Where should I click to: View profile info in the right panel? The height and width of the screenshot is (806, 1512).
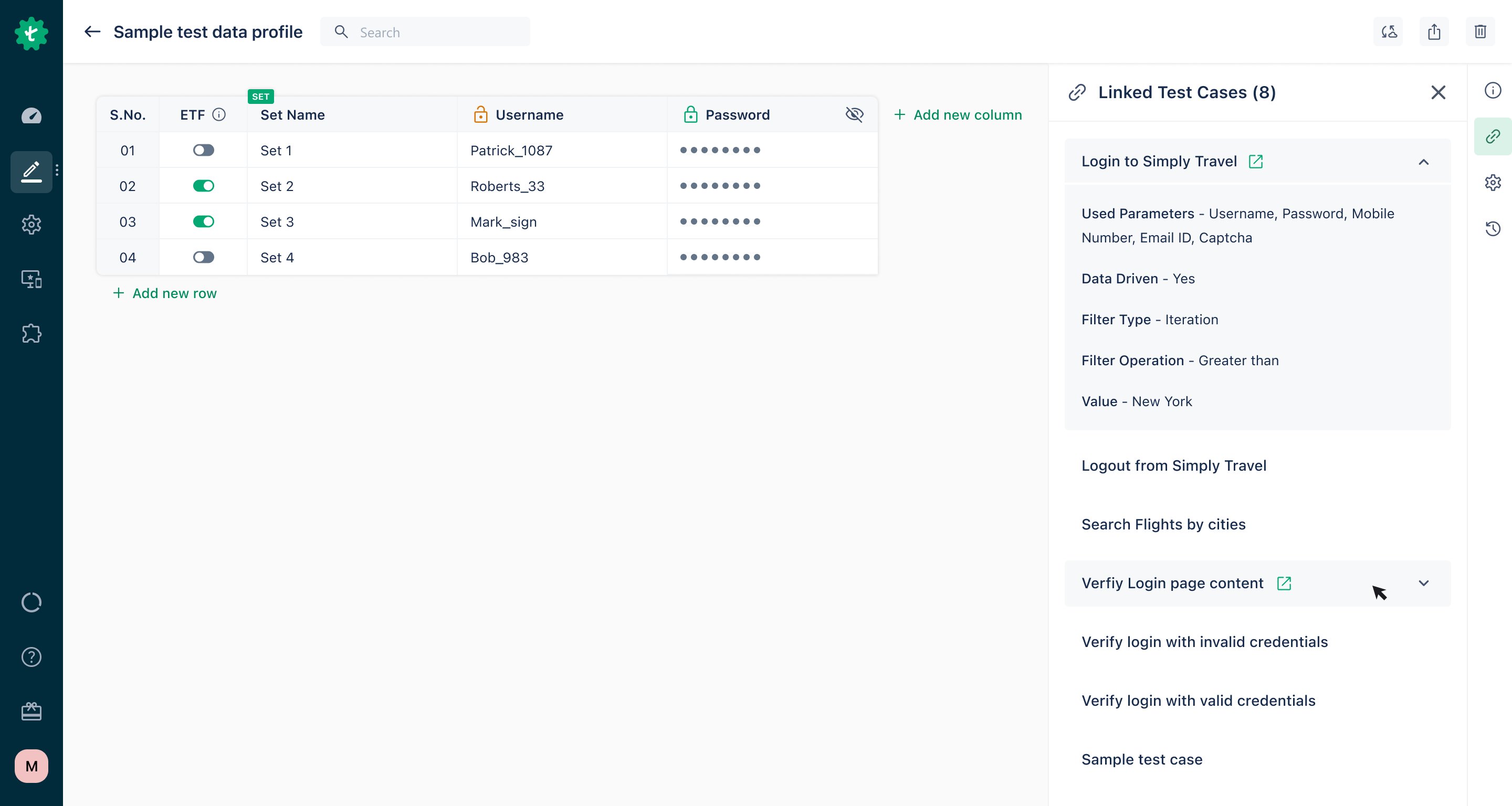click(1493, 90)
